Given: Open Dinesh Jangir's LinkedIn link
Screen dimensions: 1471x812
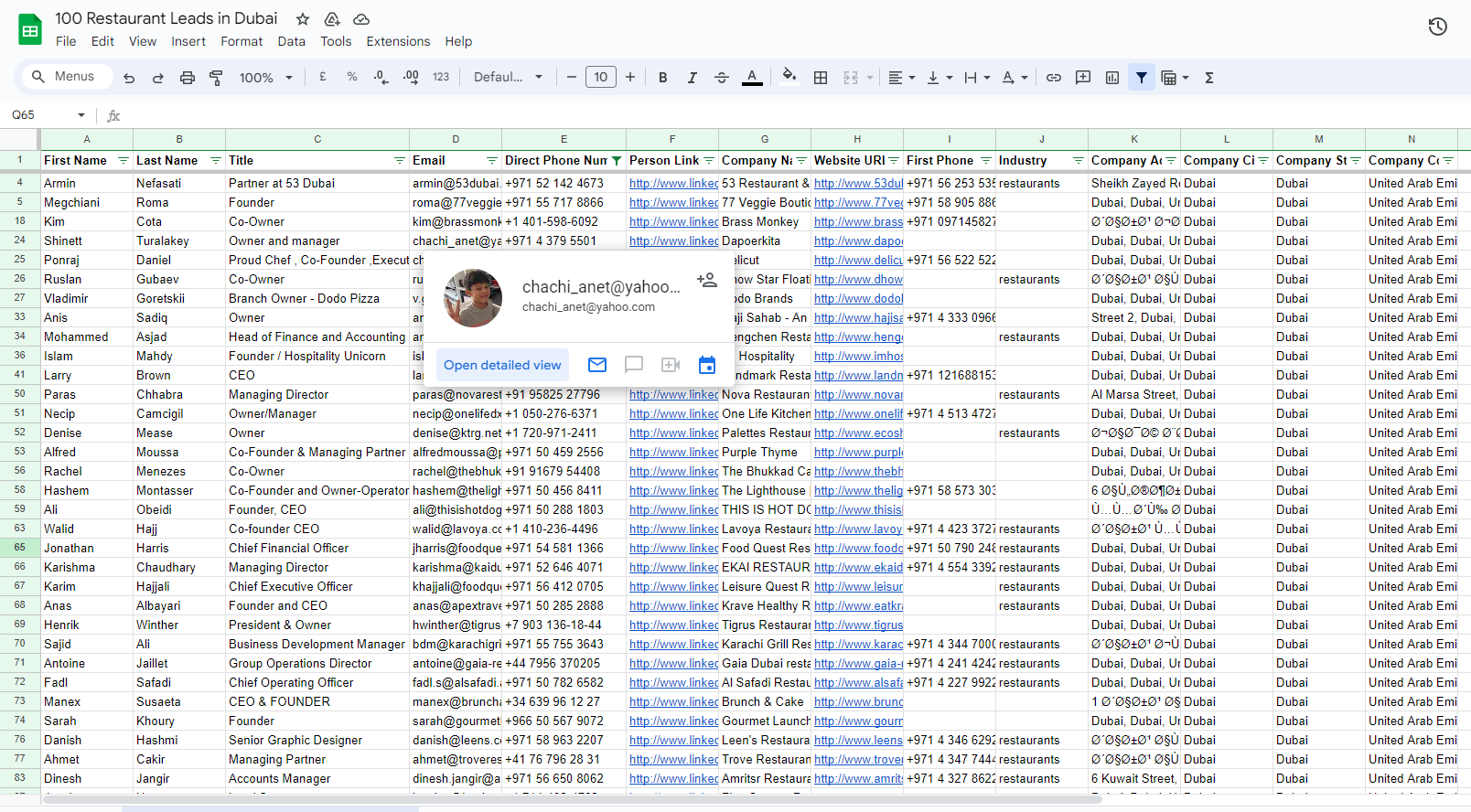Looking at the screenshot, I should point(673,778).
